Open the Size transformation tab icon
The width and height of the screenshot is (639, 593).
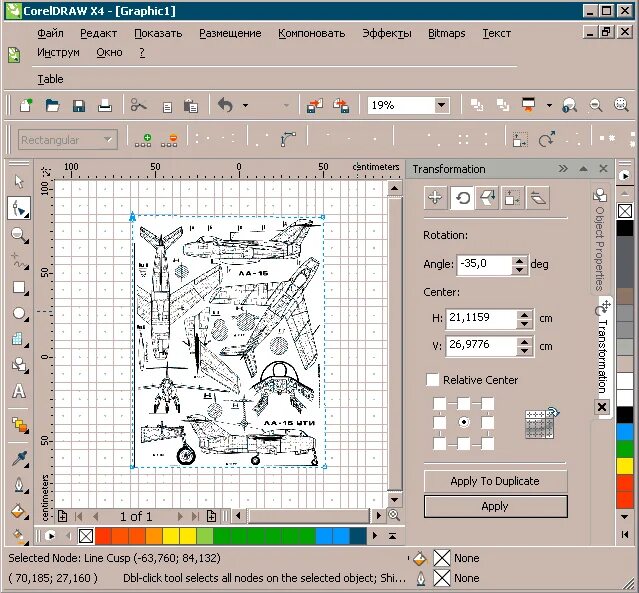click(x=512, y=198)
